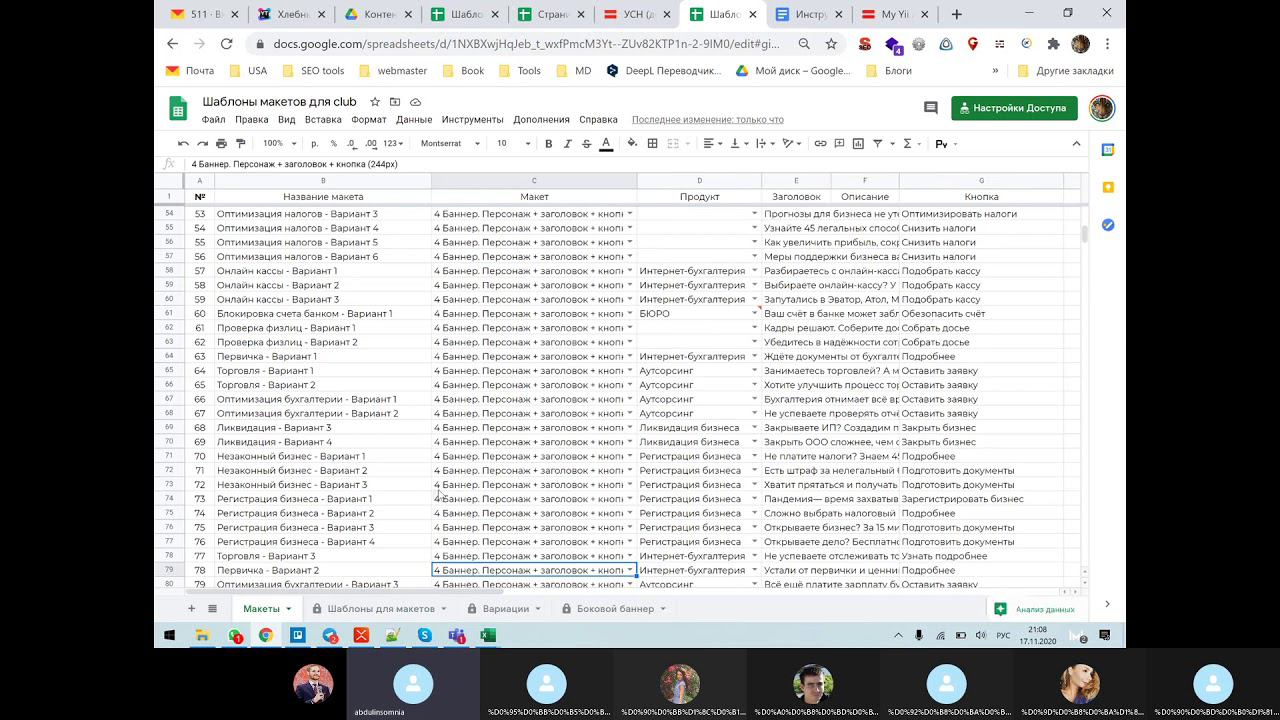Open the 123 number format dropdown
The width and height of the screenshot is (1280, 720).
click(393, 143)
